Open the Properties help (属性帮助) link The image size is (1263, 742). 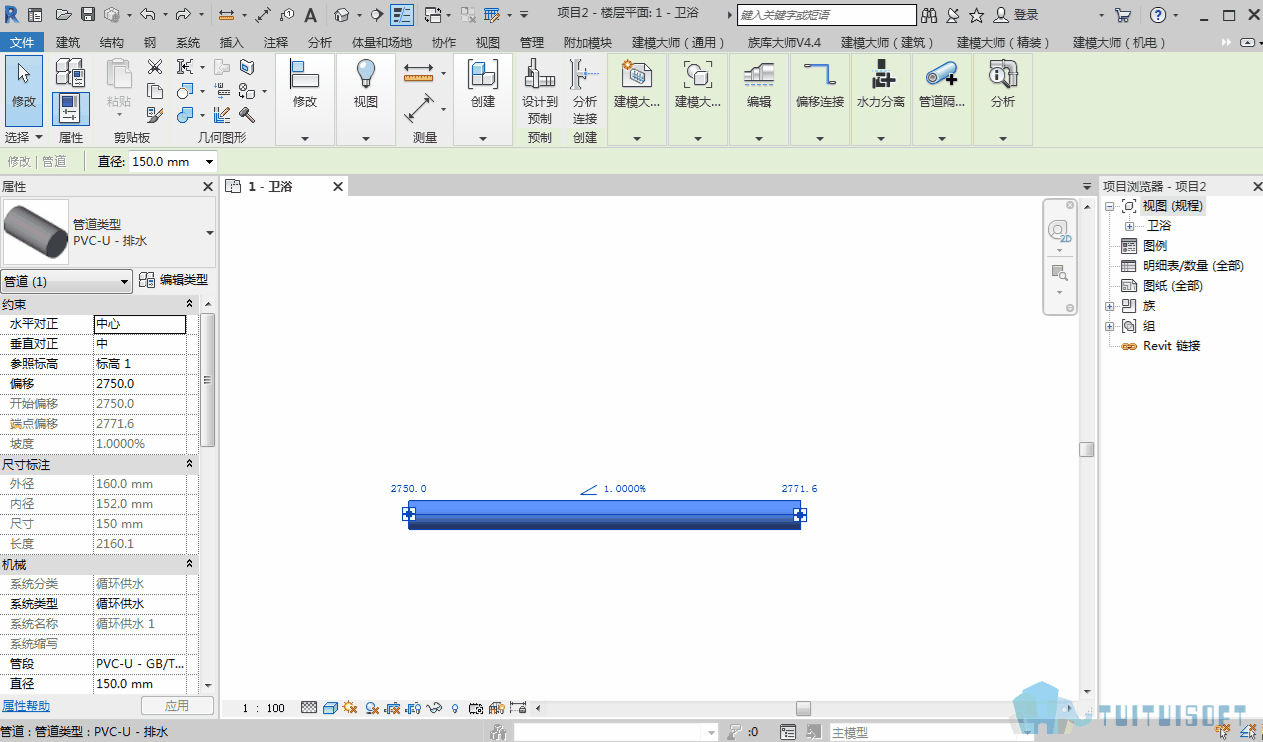coord(26,706)
